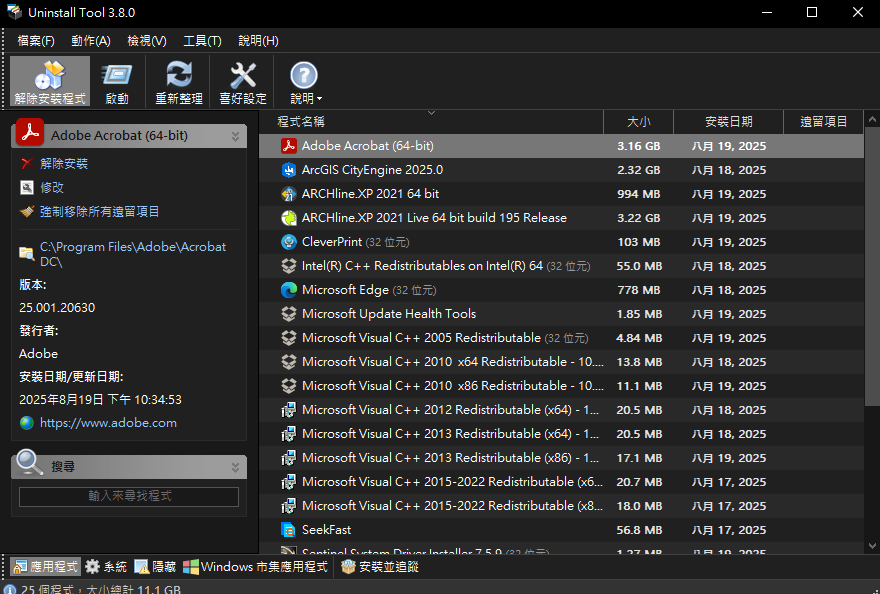
Task: Switch to the 系統 tab
Action: pyautogui.click(x=106, y=567)
